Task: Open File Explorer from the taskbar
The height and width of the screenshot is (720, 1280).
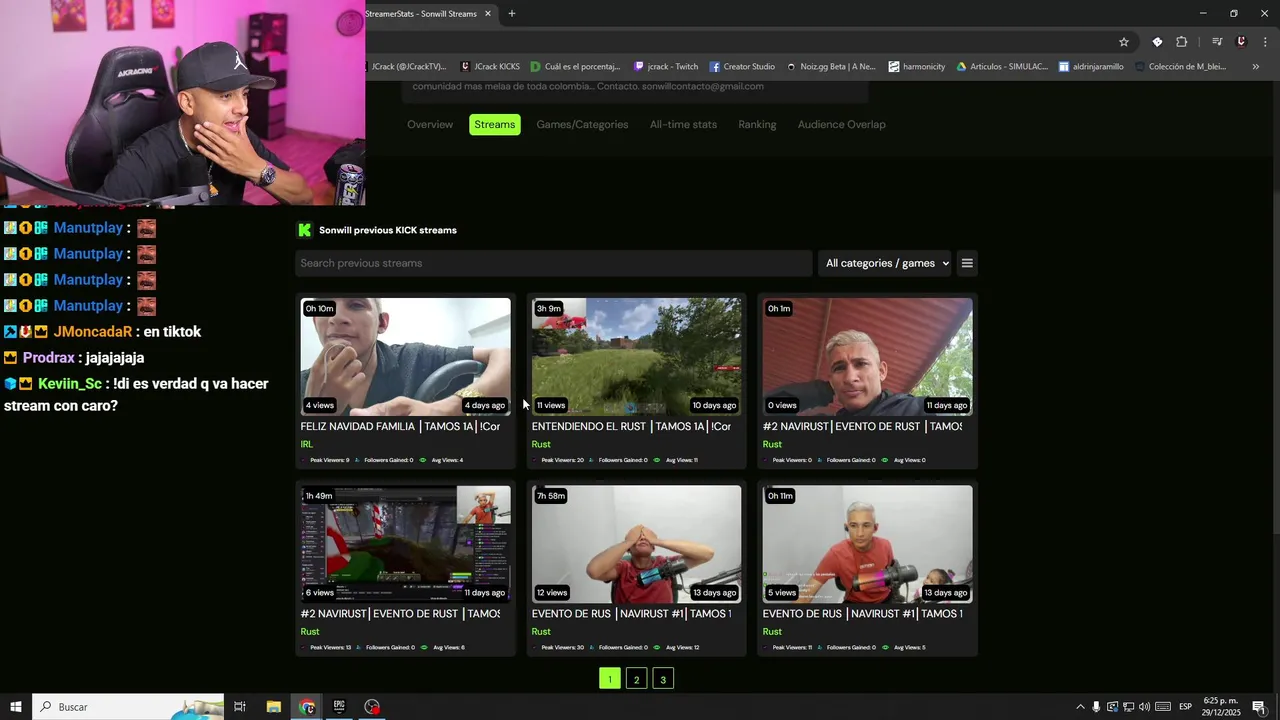Action: pyautogui.click(x=273, y=707)
